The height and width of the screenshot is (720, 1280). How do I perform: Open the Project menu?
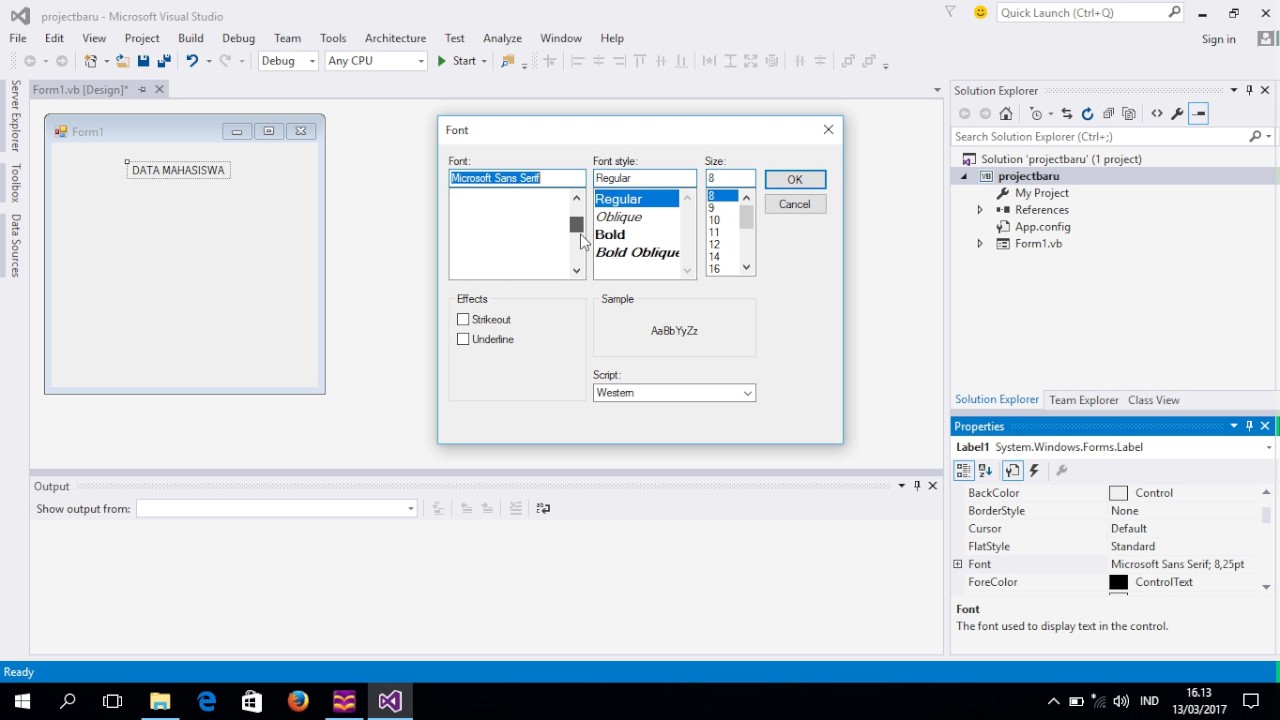pyautogui.click(x=142, y=38)
